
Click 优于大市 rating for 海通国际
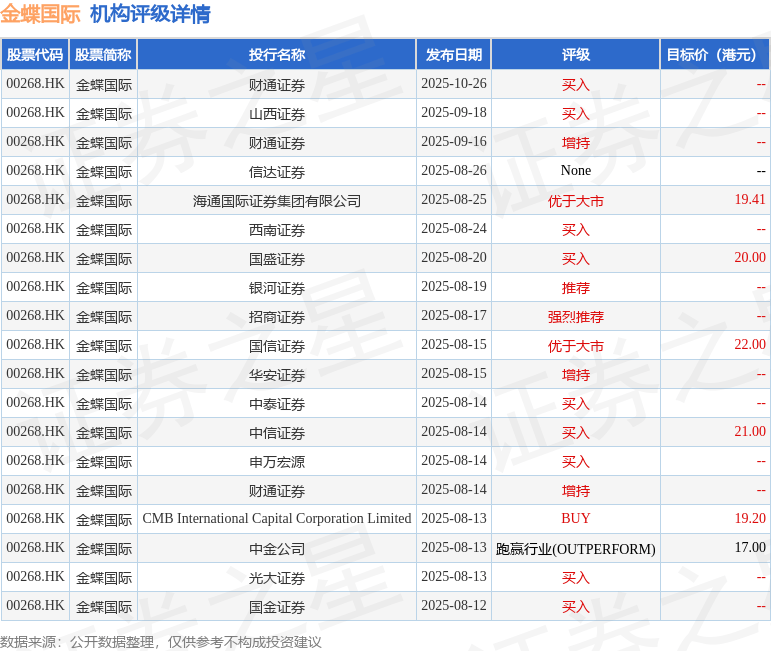pos(576,201)
